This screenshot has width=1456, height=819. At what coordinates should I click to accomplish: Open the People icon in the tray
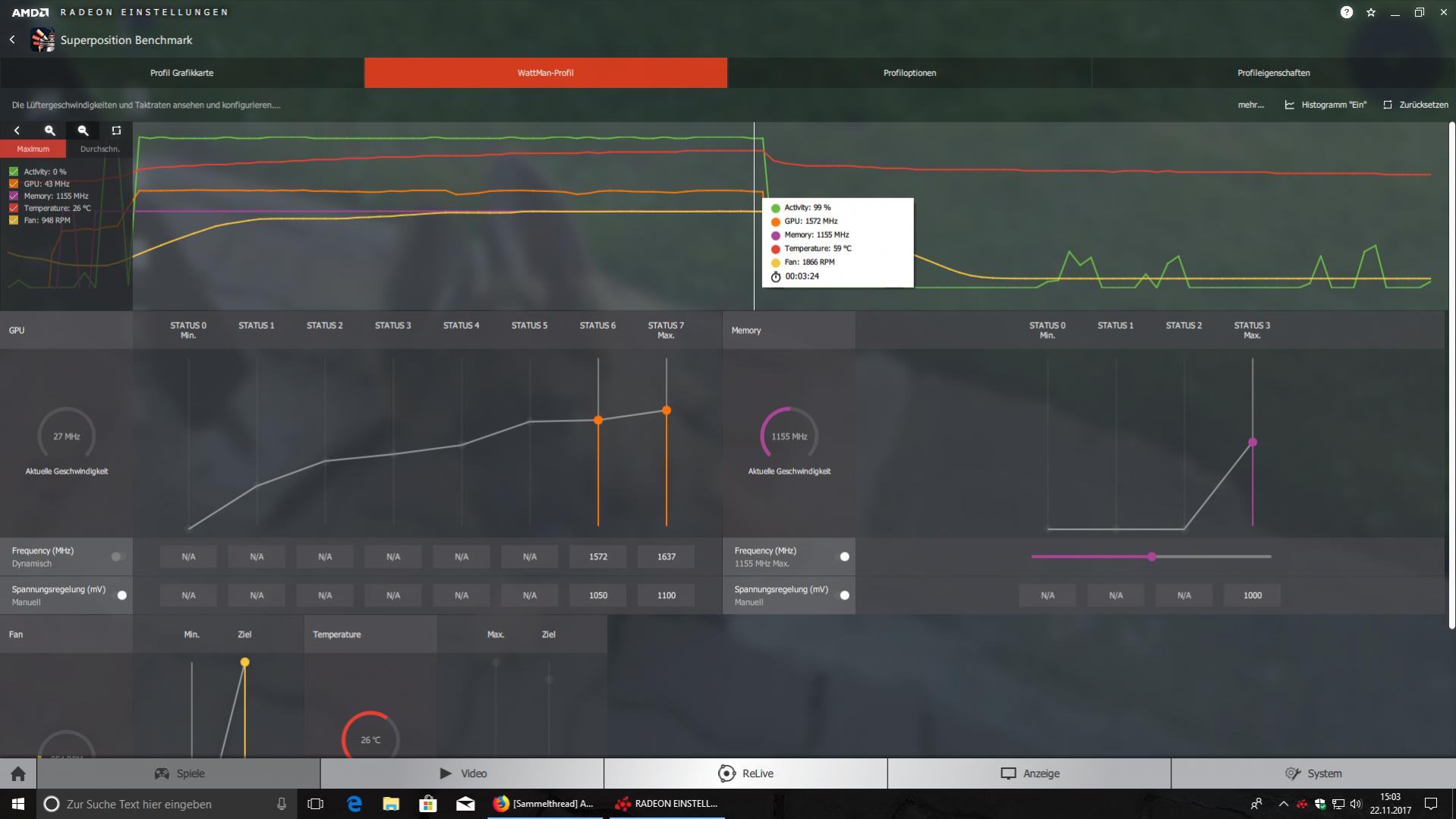tap(1256, 804)
